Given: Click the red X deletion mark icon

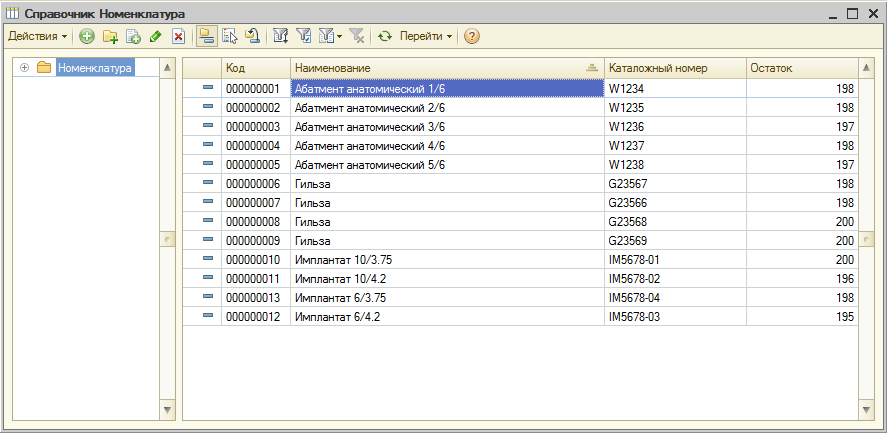Looking at the screenshot, I should point(178,36).
